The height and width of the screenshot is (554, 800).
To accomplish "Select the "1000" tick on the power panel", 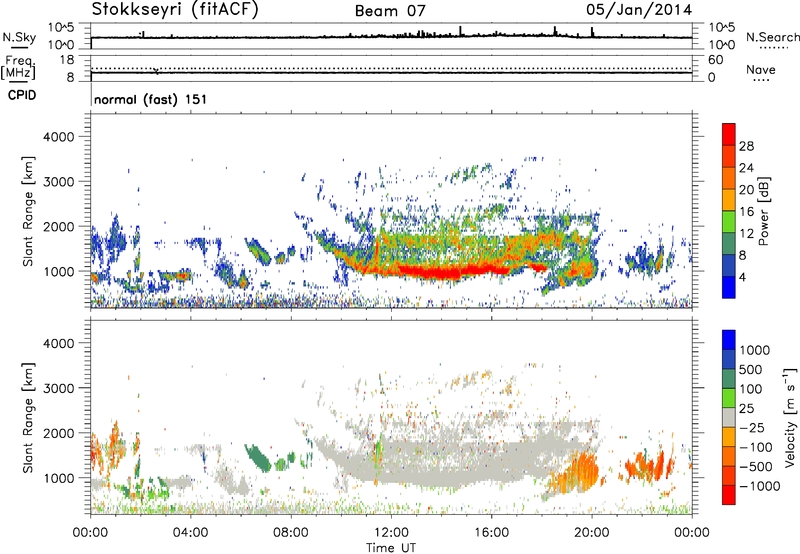I will (x=59, y=271).
